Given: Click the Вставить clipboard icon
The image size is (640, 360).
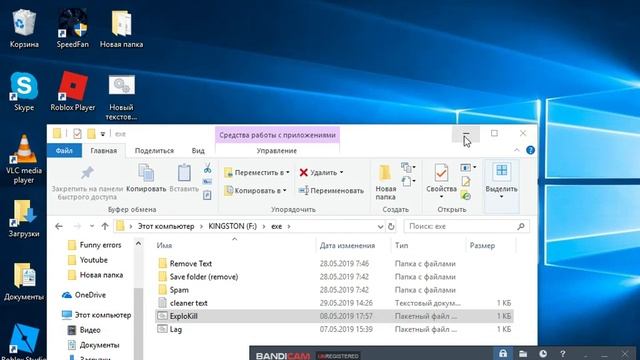Looking at the screenshot, I should click(x=184, y=173).
